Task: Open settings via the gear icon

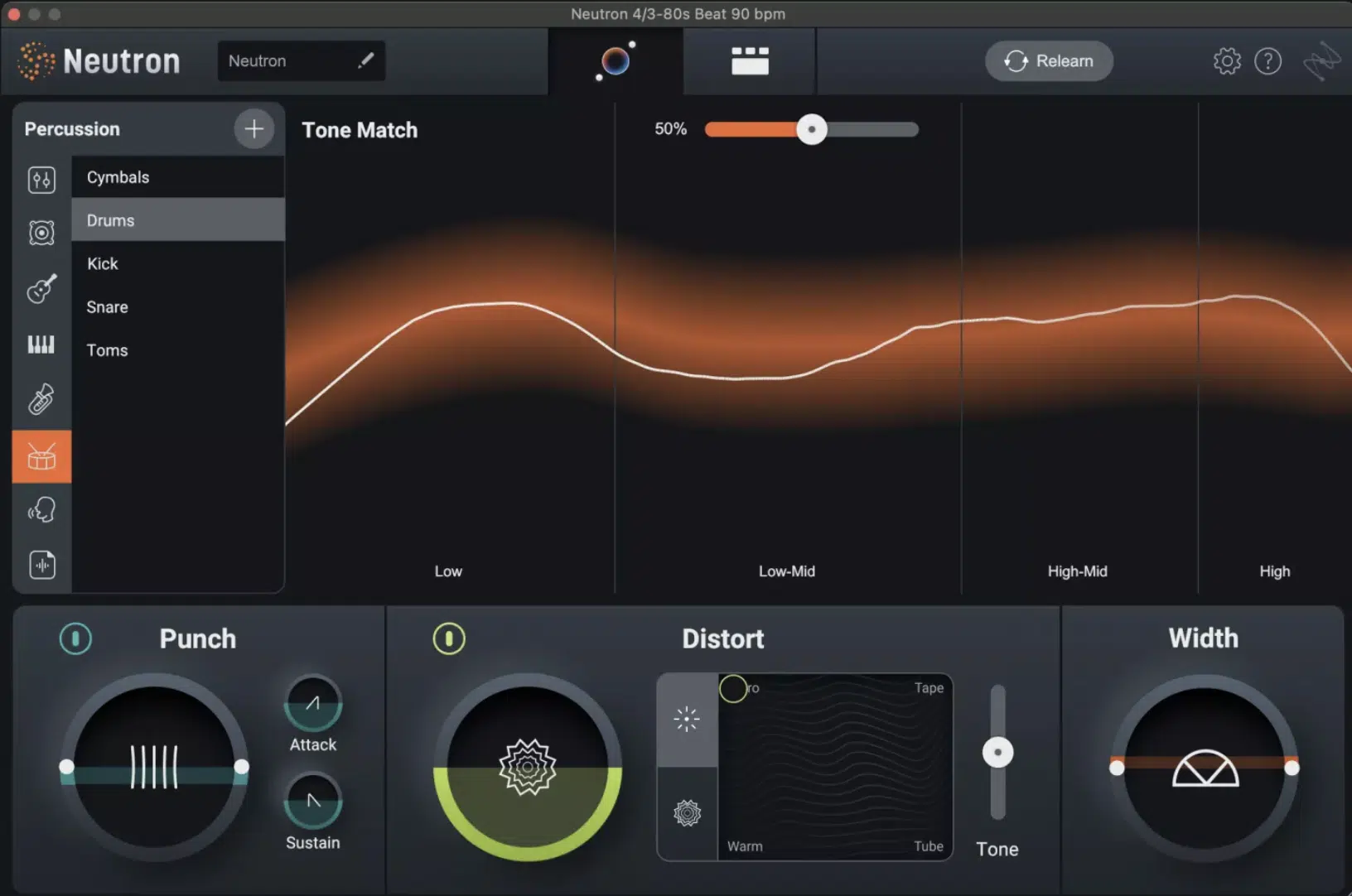Action: pos(1227,60)
